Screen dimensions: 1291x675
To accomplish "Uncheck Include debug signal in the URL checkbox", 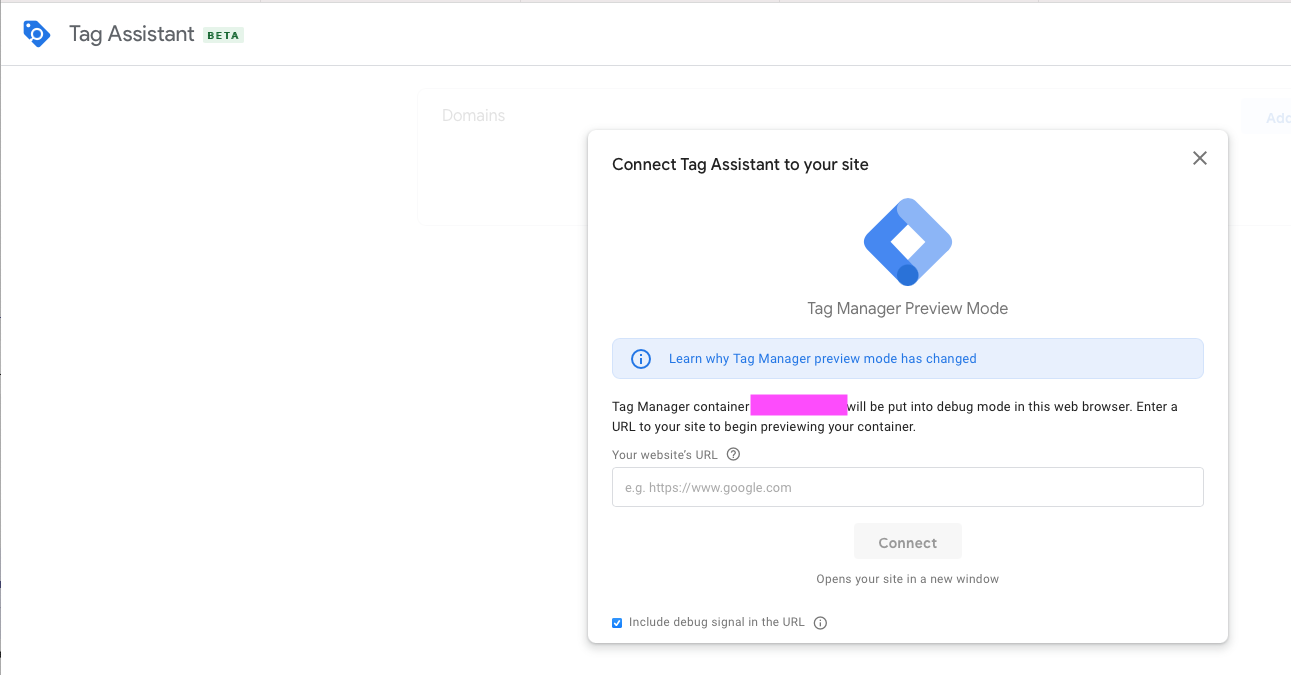I will click(617, 623).
